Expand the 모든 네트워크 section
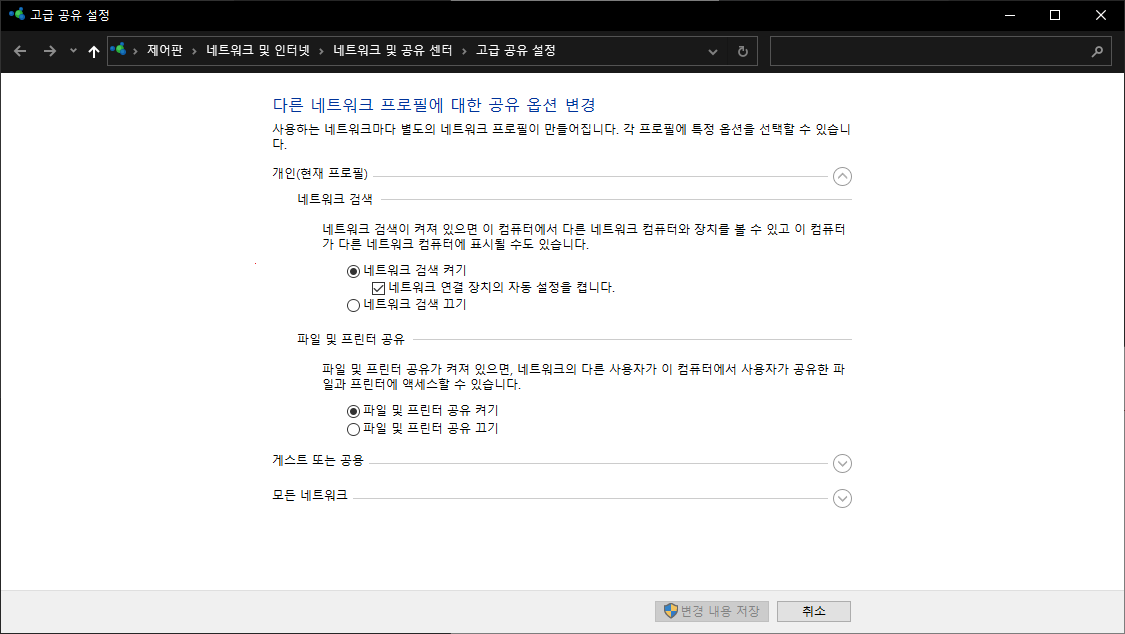This screenshot has width=1125, height=634. pos(842,498)
